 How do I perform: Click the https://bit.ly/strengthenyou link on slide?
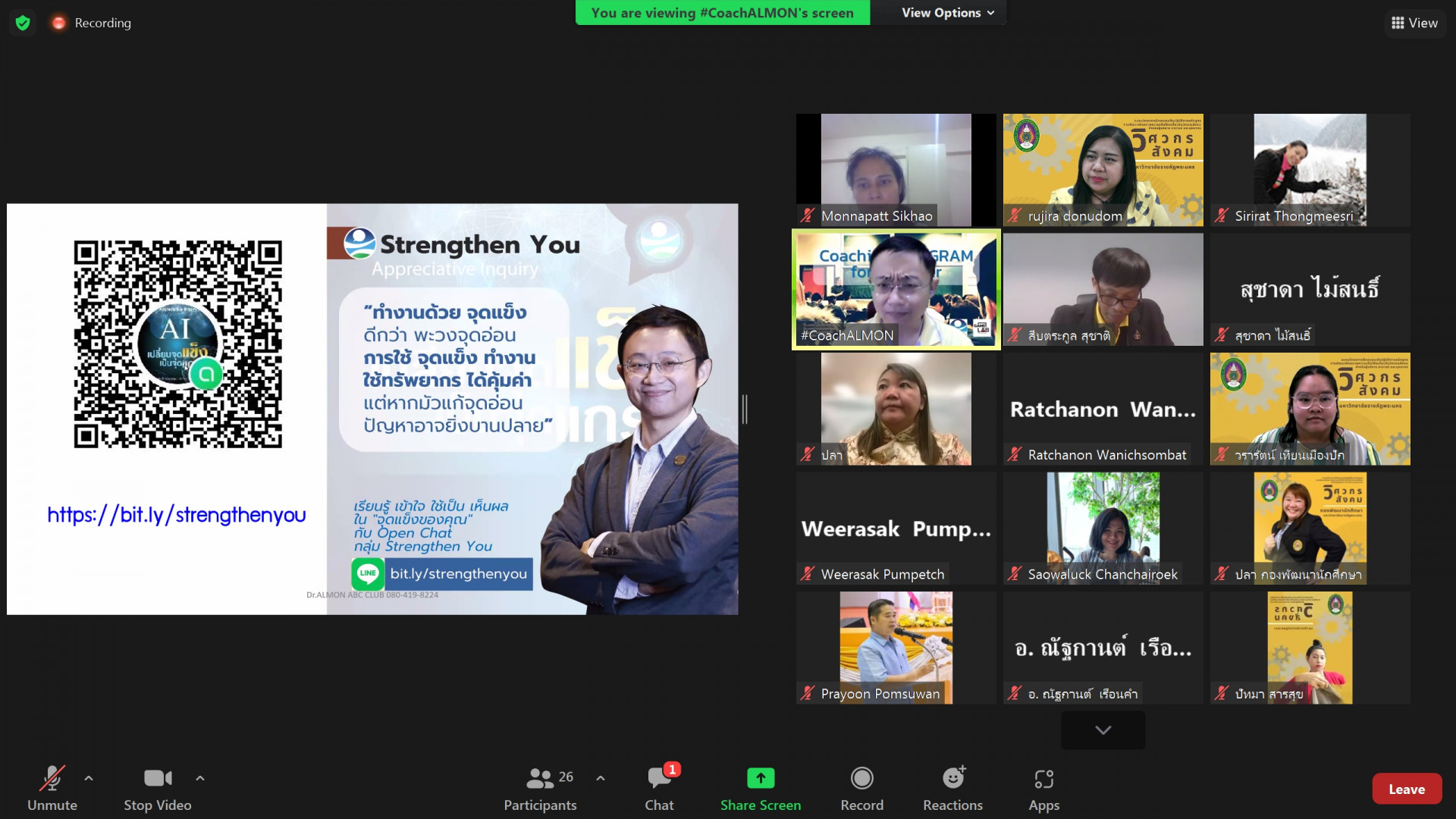click(177, 515)
